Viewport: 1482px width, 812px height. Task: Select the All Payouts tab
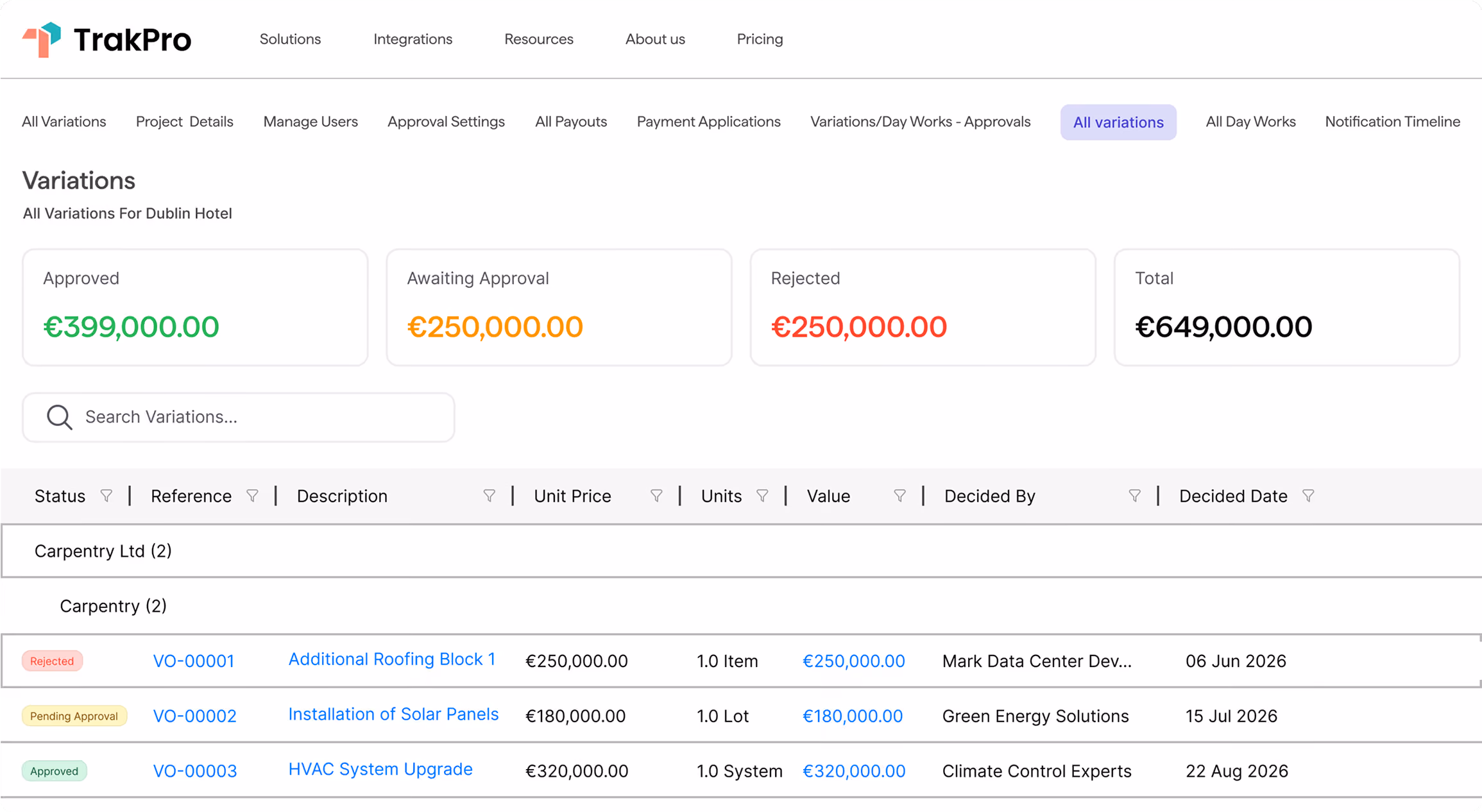click(x=571, y=122)
